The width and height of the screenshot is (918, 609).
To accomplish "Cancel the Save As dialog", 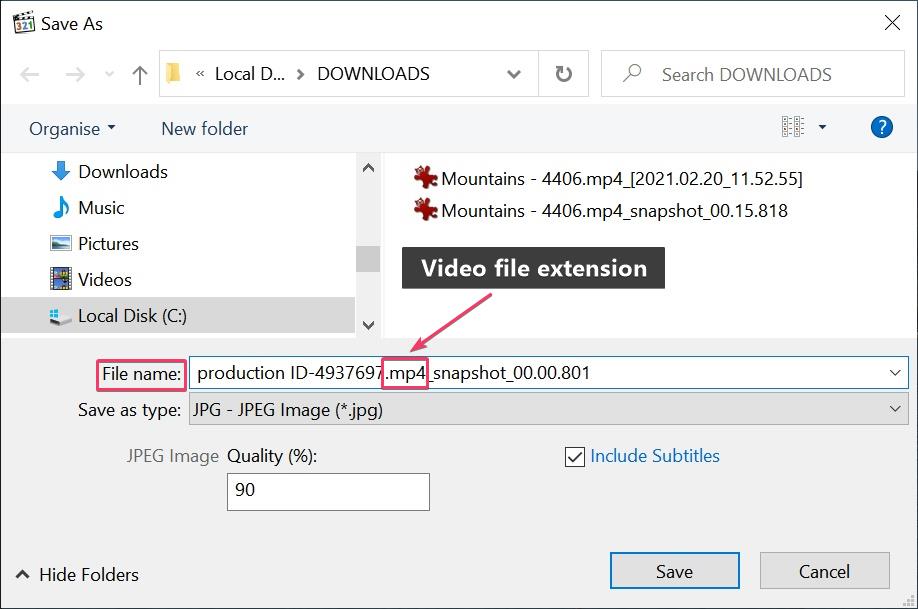I will pos(824,571).
